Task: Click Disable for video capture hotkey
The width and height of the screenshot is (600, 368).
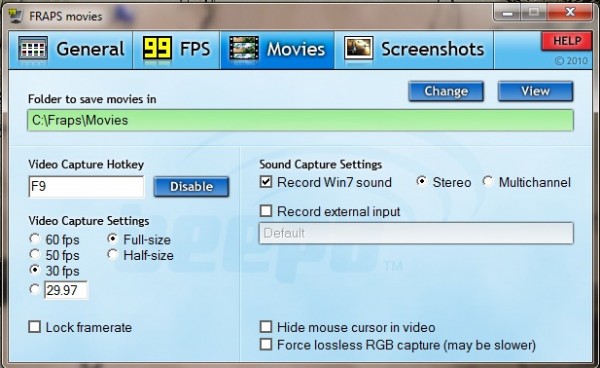Action: (x=191, y=187)
